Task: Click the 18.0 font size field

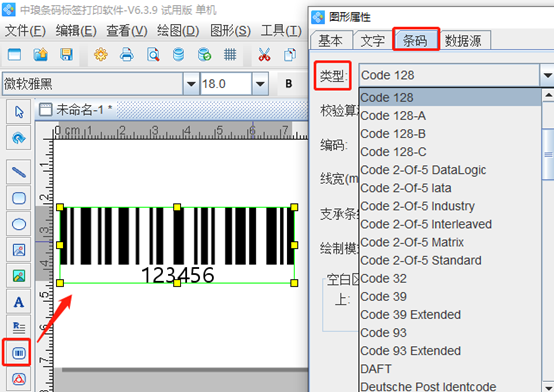Action: tap(226, 84)
